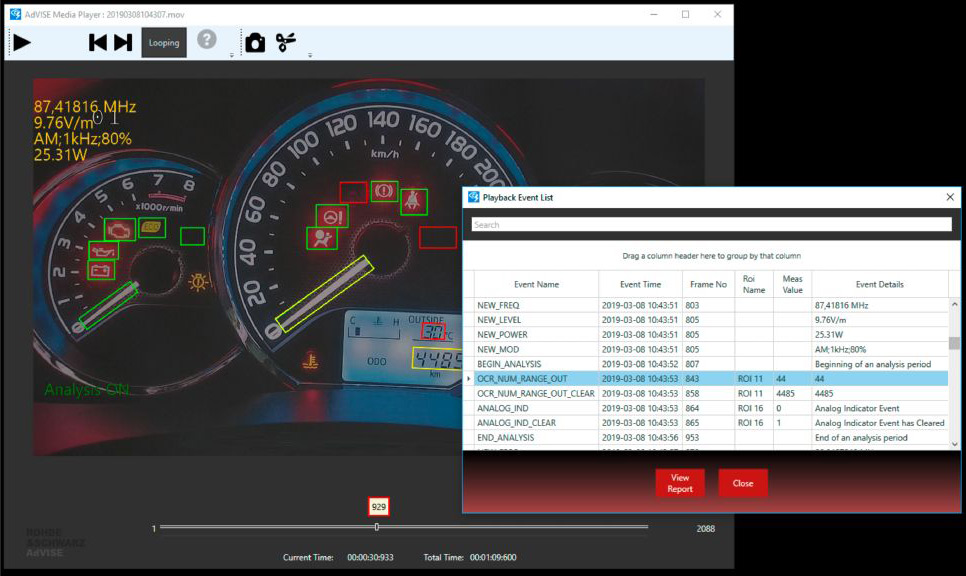
Task: Click the check engine warning light ROI
Action: (120, 230)
